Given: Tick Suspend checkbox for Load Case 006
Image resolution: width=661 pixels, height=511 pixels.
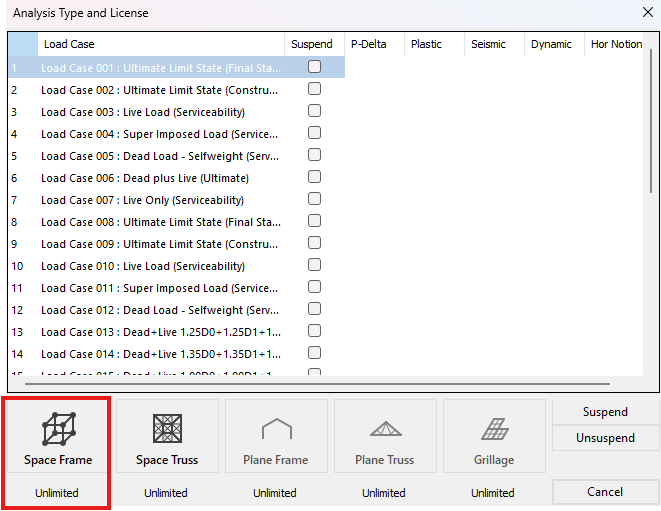Looking at the screenshot, I should coord(314,177).
